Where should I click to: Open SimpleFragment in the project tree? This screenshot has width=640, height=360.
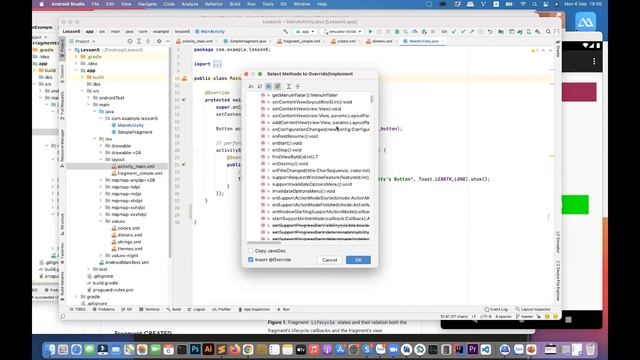(x=135, y=132)
